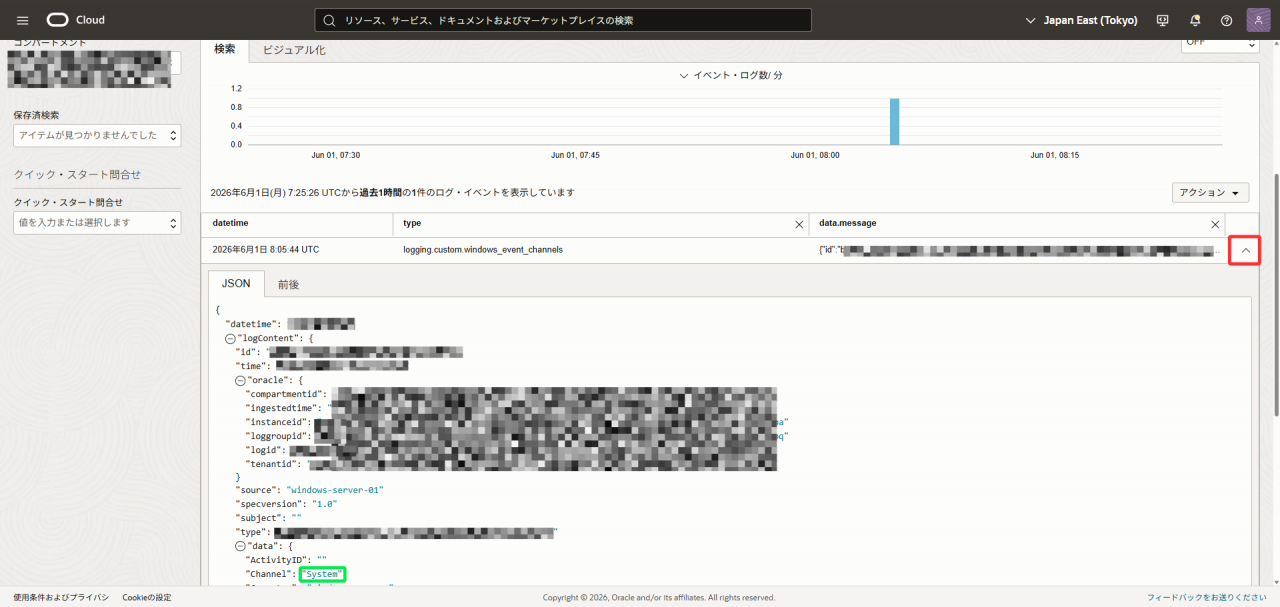Viewport: 1280px width, 607px height.
Task: Open the 保存済検索 dropdown
Action: pos(97,135)
